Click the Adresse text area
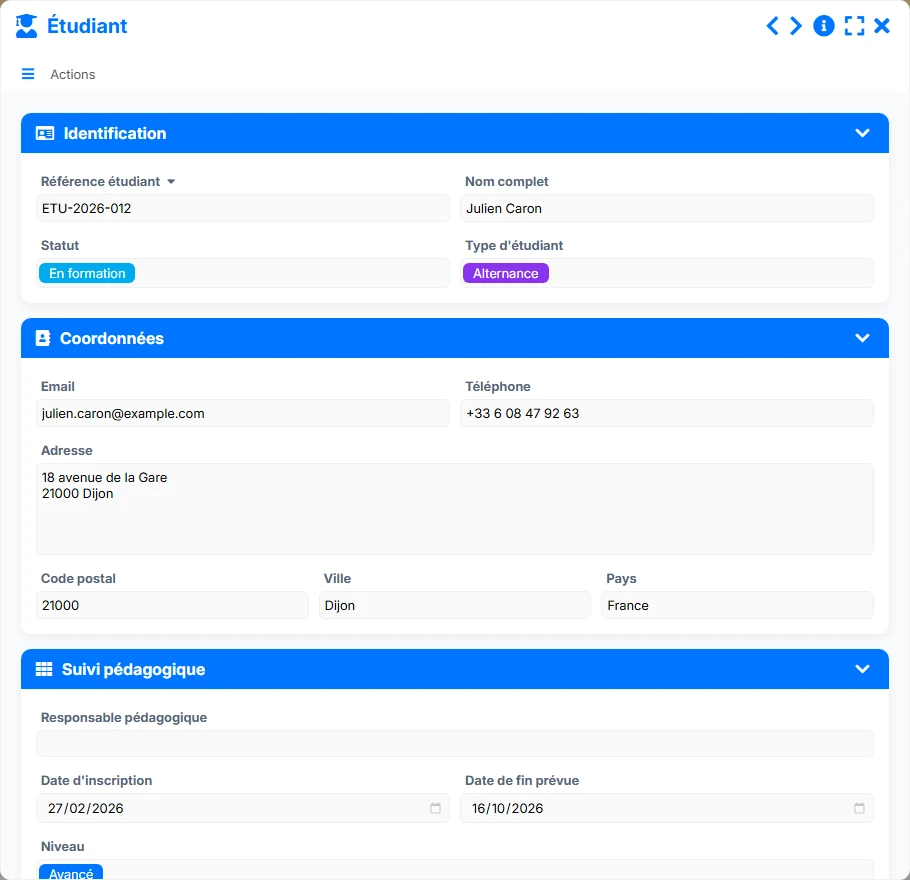Viewport: 910px width, 880px height. pos(455,509)
